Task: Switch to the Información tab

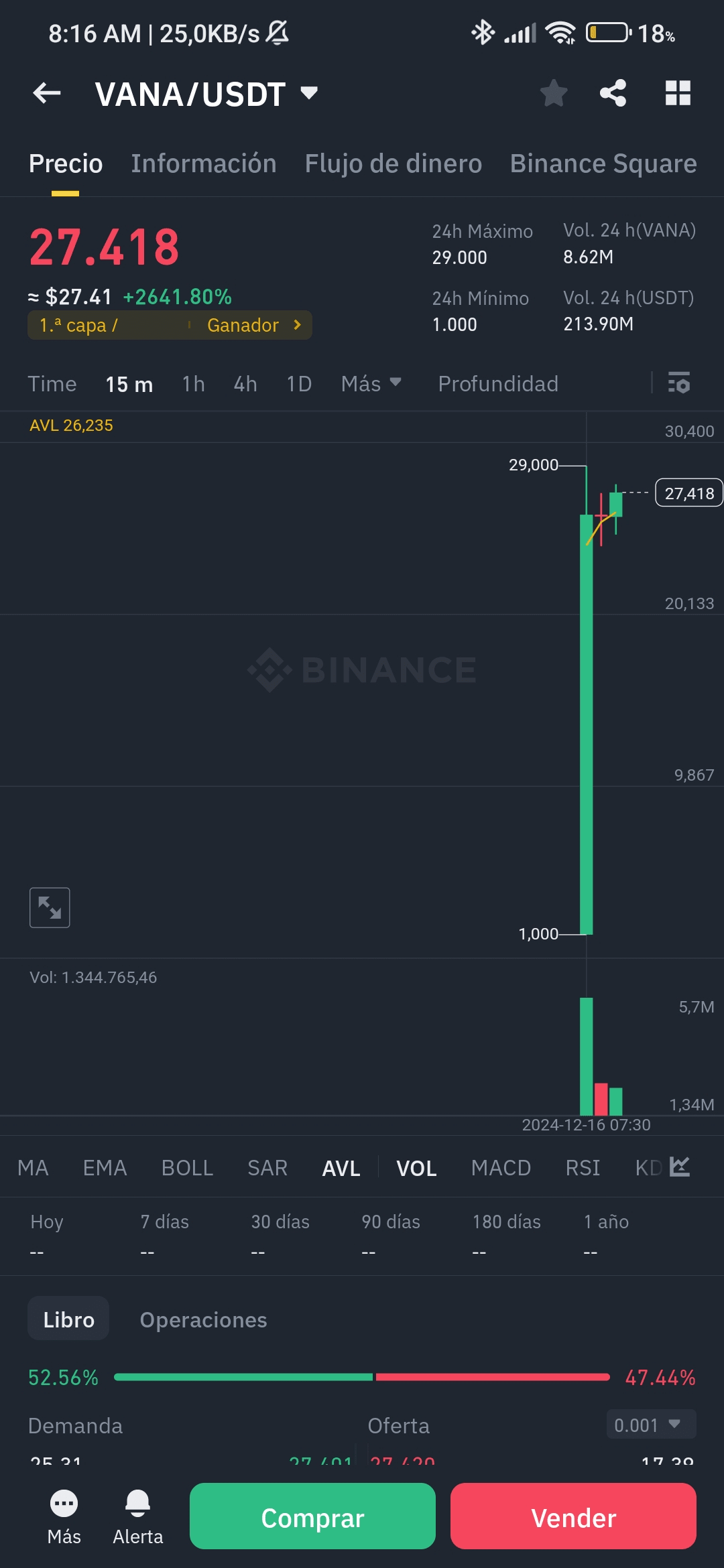Action: tap(203, 164)
